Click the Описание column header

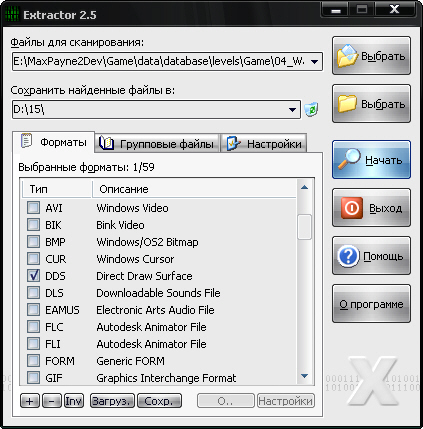(194, 189)
